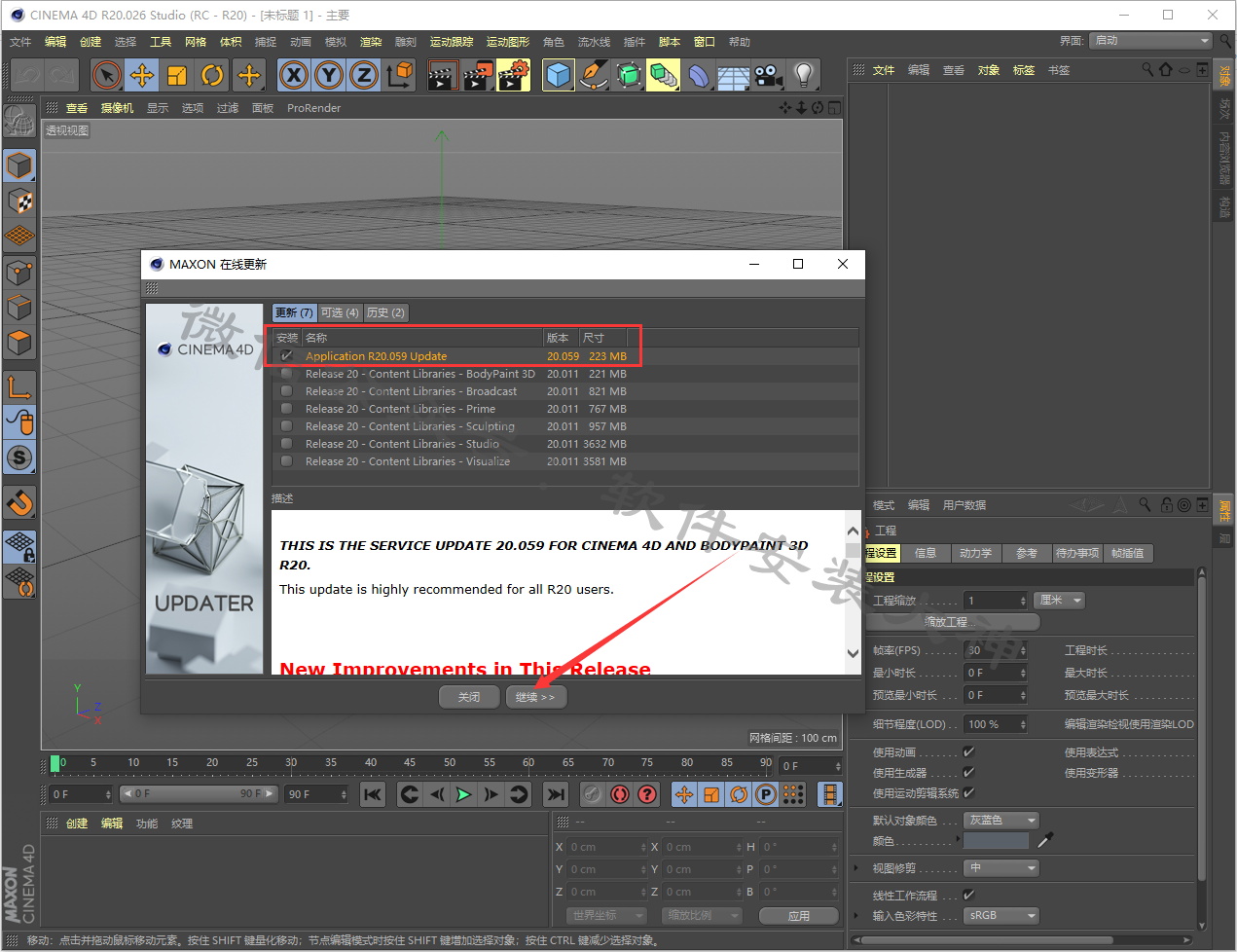Add a Floor environment object
The height and width of the screenshot is (952, 1237).
pyautogui.click(x=734, y=75)
